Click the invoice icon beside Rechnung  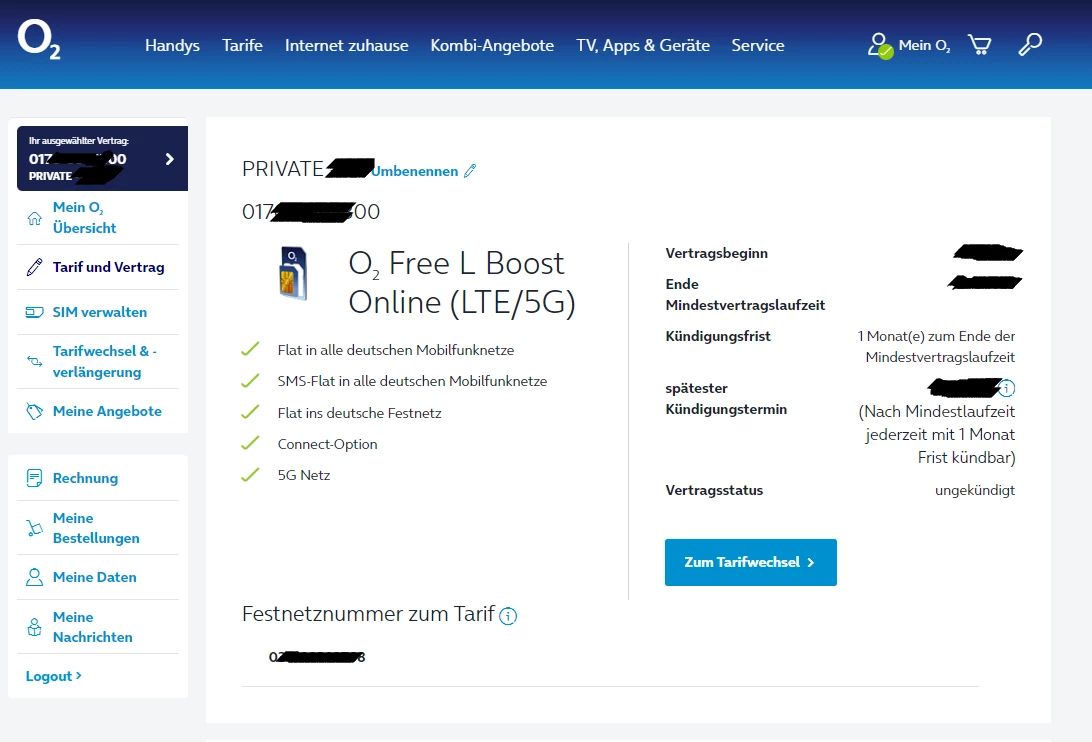click(34, 478)
